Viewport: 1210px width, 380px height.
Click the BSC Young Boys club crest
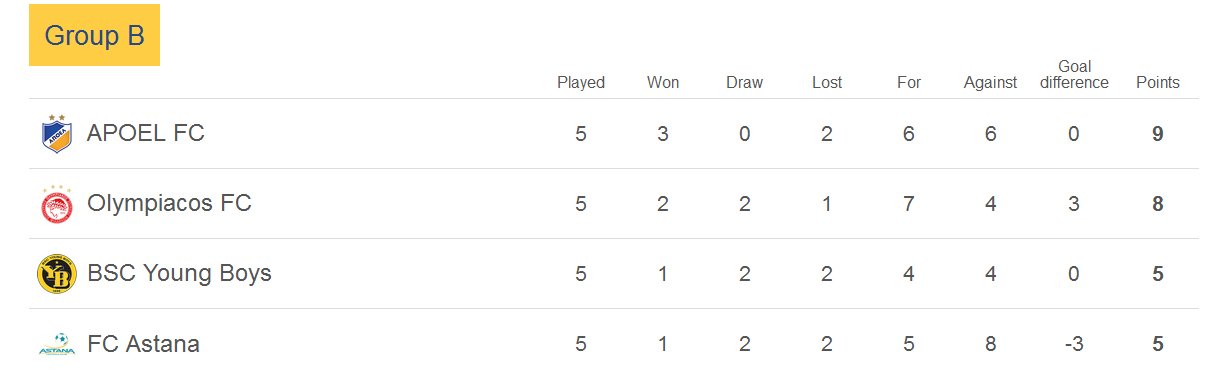tap(56, 274)
